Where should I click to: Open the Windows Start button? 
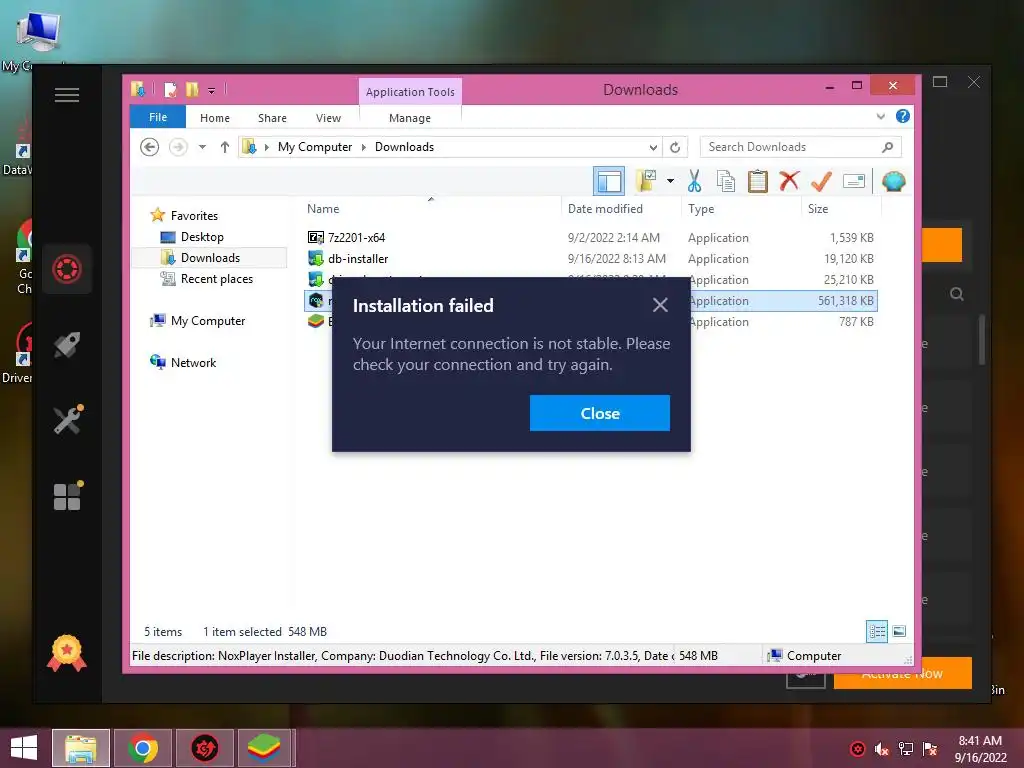pos(24,748)
